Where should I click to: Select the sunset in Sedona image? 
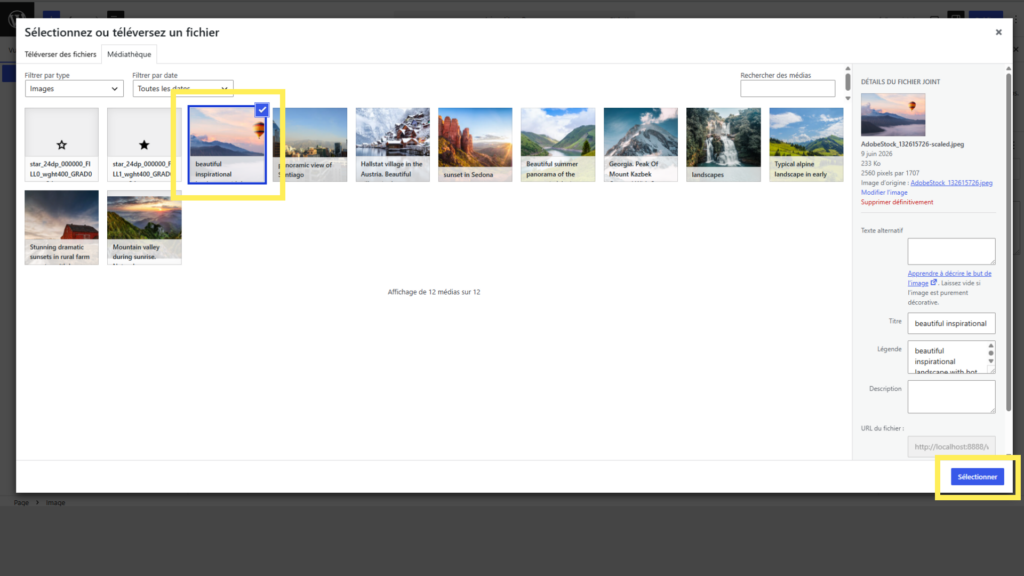click(475, 144)
